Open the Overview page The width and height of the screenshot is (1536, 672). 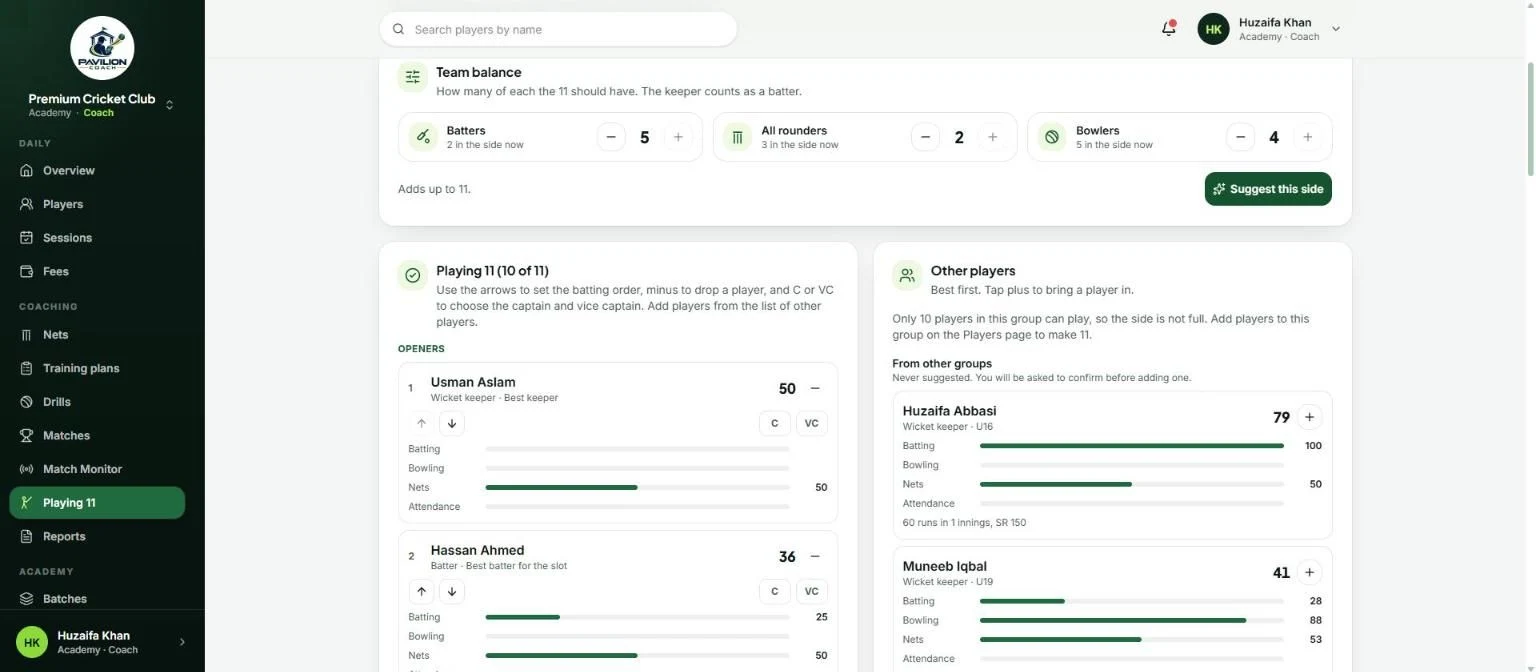97,170
